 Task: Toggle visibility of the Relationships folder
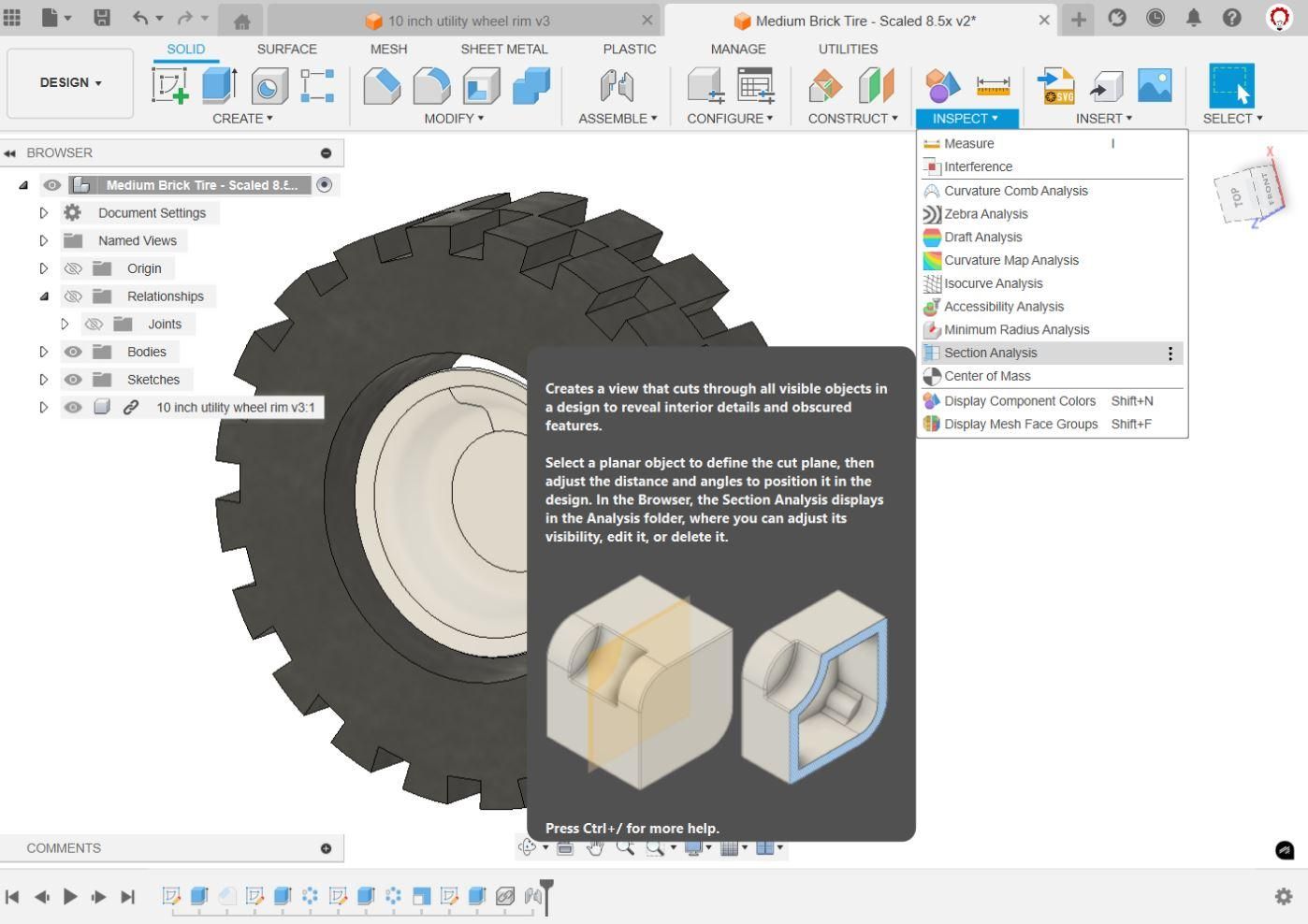73,296
